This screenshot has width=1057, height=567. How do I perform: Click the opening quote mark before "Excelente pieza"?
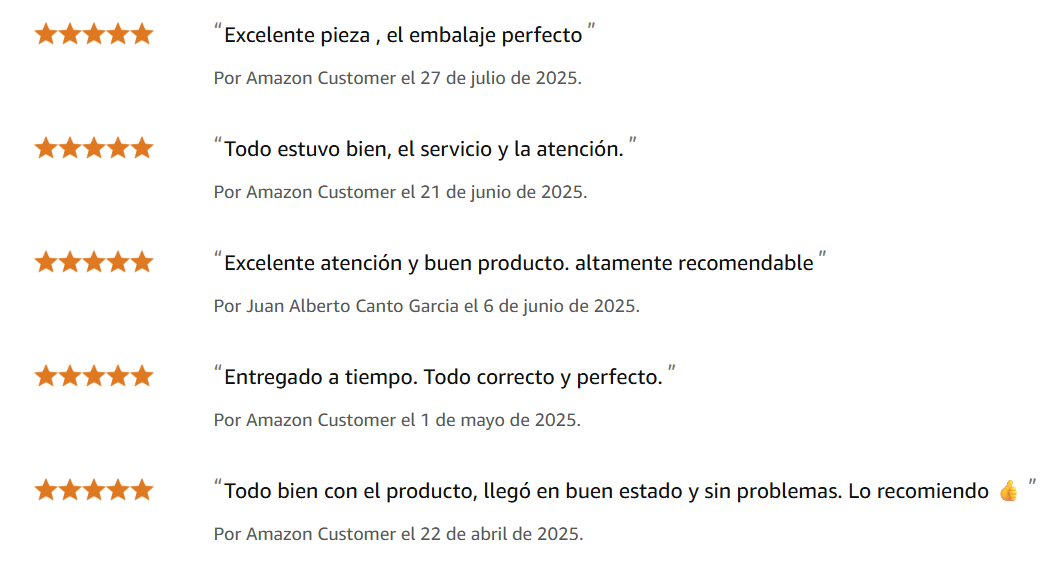(x=218, y=30)
